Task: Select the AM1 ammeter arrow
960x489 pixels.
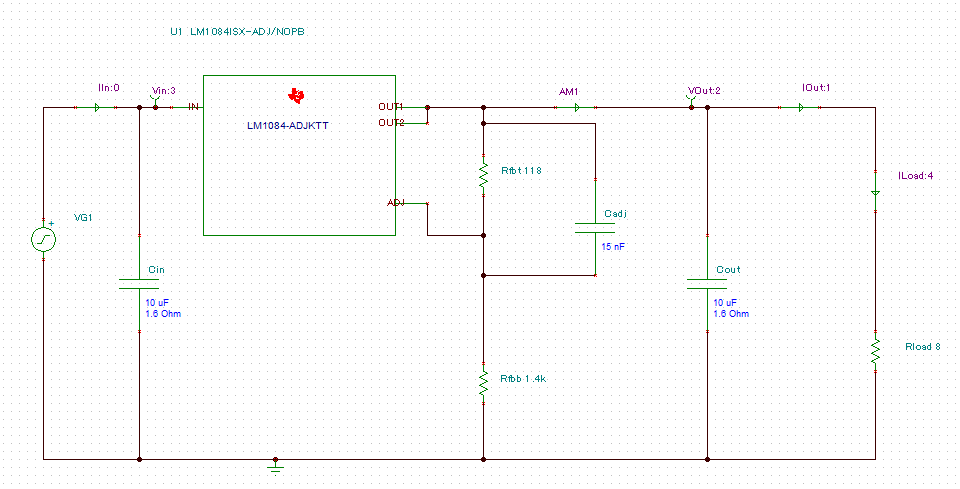Action: 576,108
